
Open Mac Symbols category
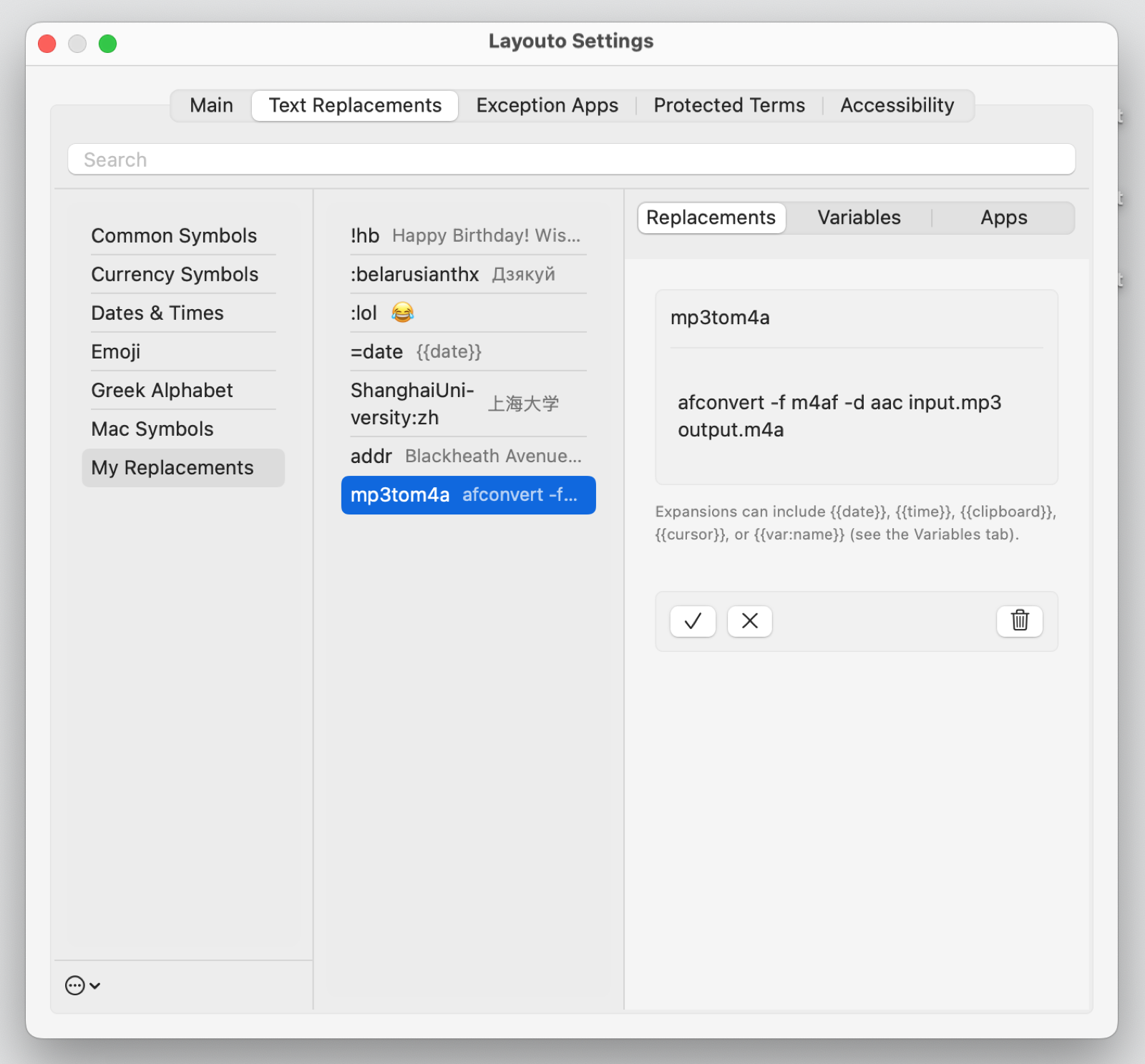[x=183, y=429]
